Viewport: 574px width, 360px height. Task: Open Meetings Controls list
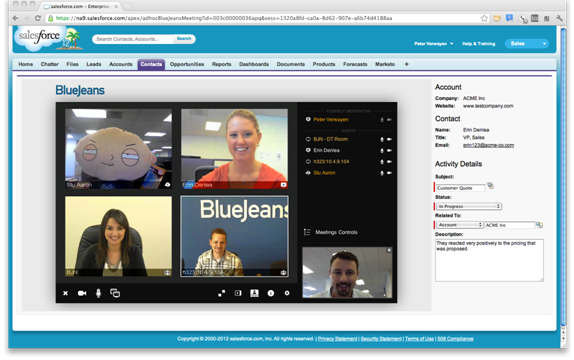(x=331, y=232)
